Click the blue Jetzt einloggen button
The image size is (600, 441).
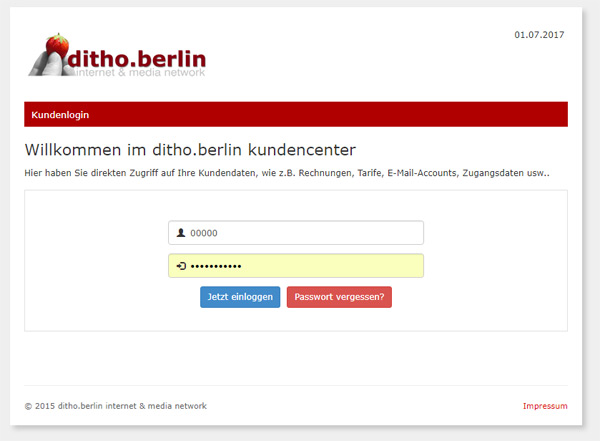(x=240, y=297)
